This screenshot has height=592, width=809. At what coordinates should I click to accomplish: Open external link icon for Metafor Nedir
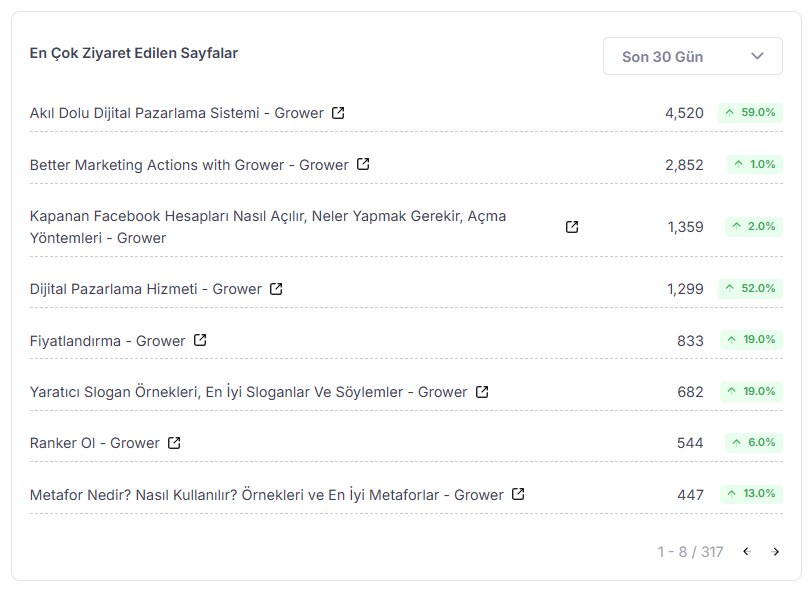click(518, 494)
